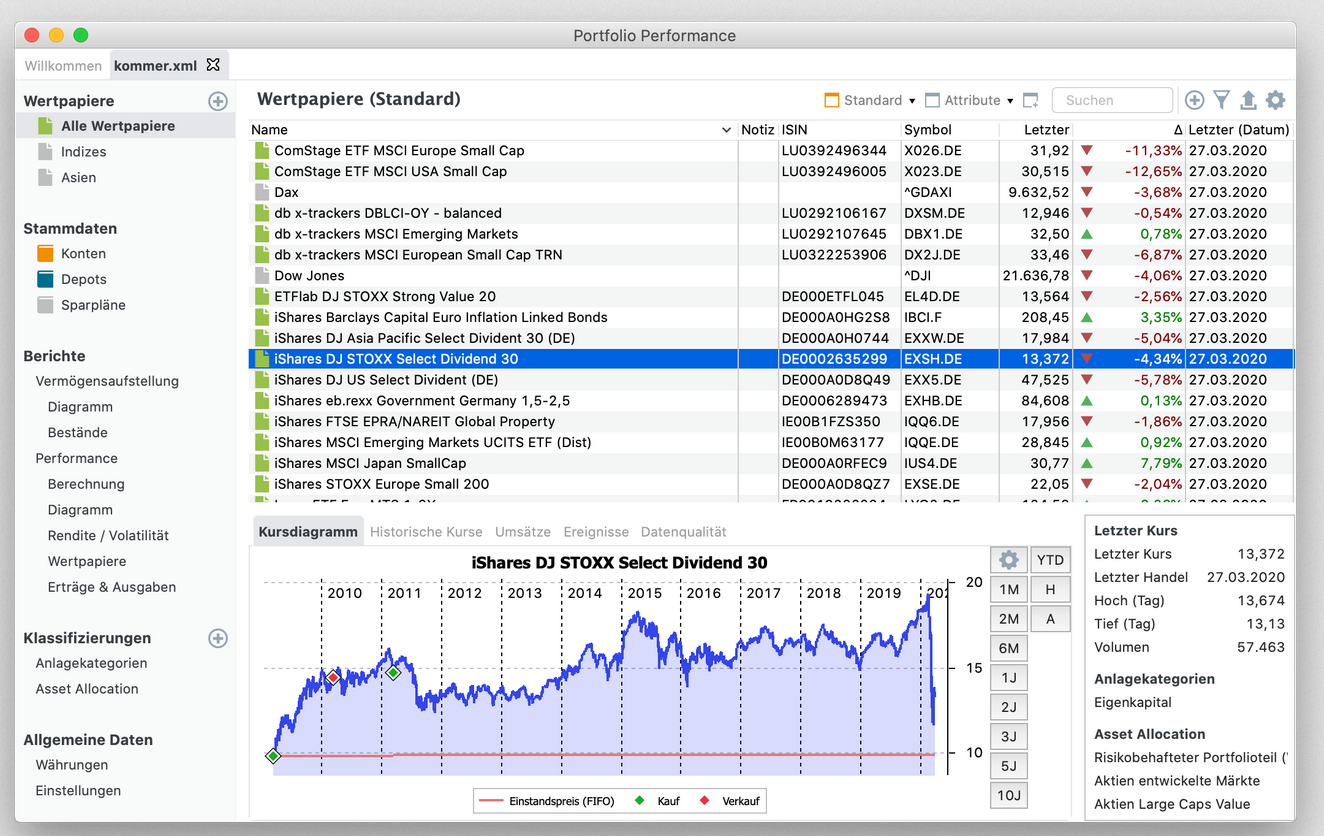Sort by the Symbol column header
This screenshot has width=1324, height=836.
tap(949, 130)
